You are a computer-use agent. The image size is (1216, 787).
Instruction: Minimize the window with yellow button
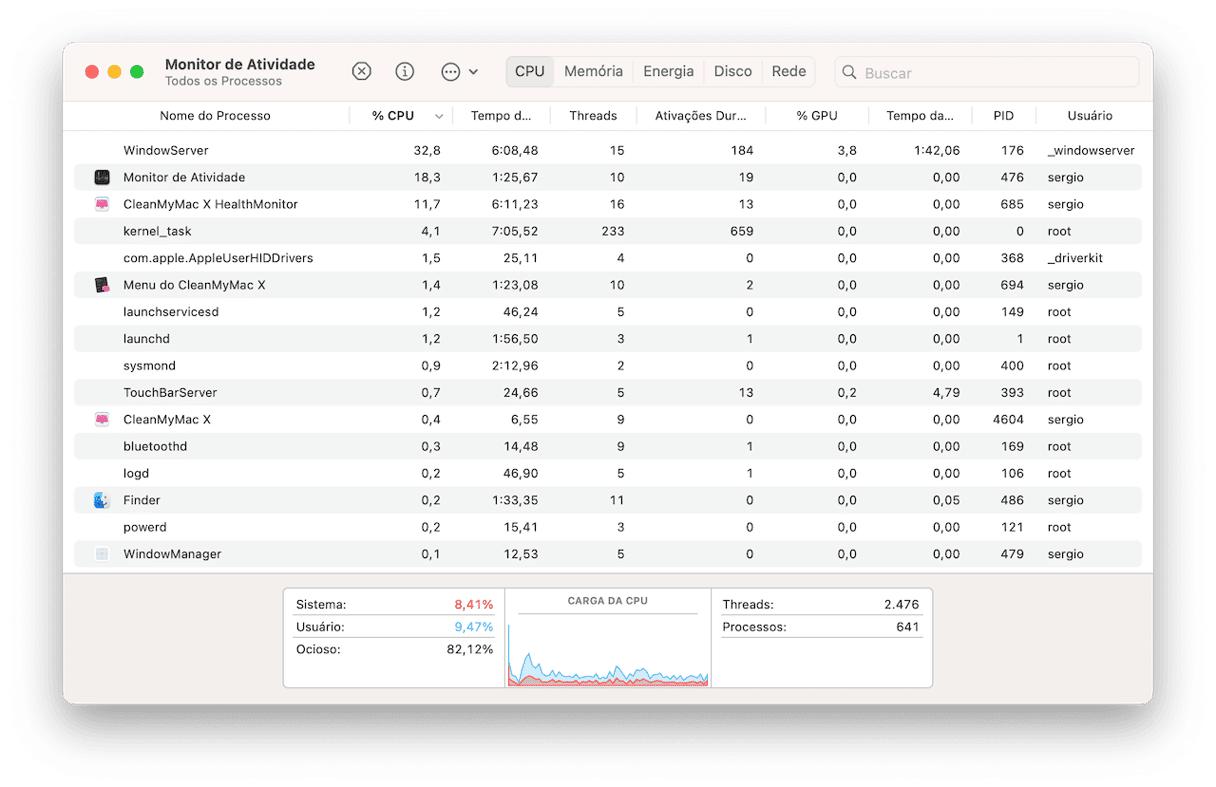[115, 72]
